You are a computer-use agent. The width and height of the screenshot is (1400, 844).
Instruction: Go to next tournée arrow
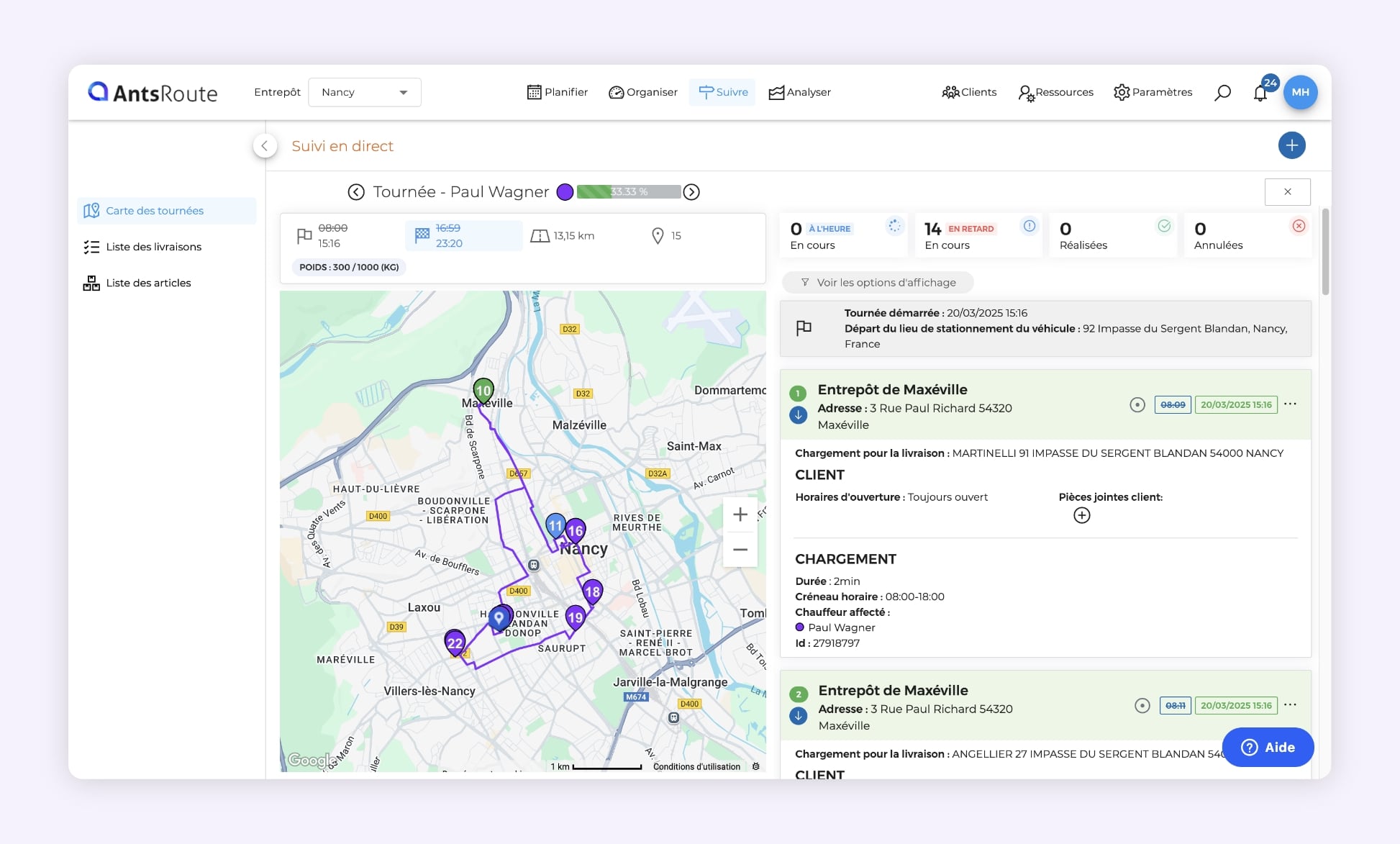click(691, 192)
